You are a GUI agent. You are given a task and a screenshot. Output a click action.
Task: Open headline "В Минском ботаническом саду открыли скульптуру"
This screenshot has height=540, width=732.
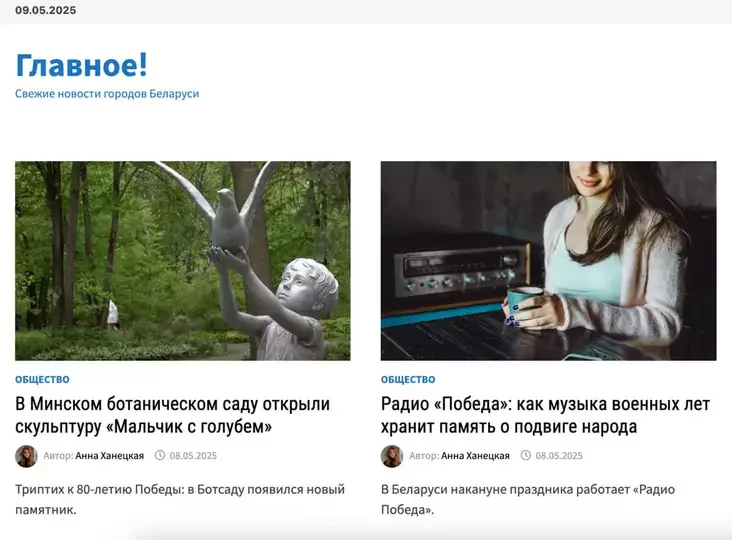coord(172,415)
